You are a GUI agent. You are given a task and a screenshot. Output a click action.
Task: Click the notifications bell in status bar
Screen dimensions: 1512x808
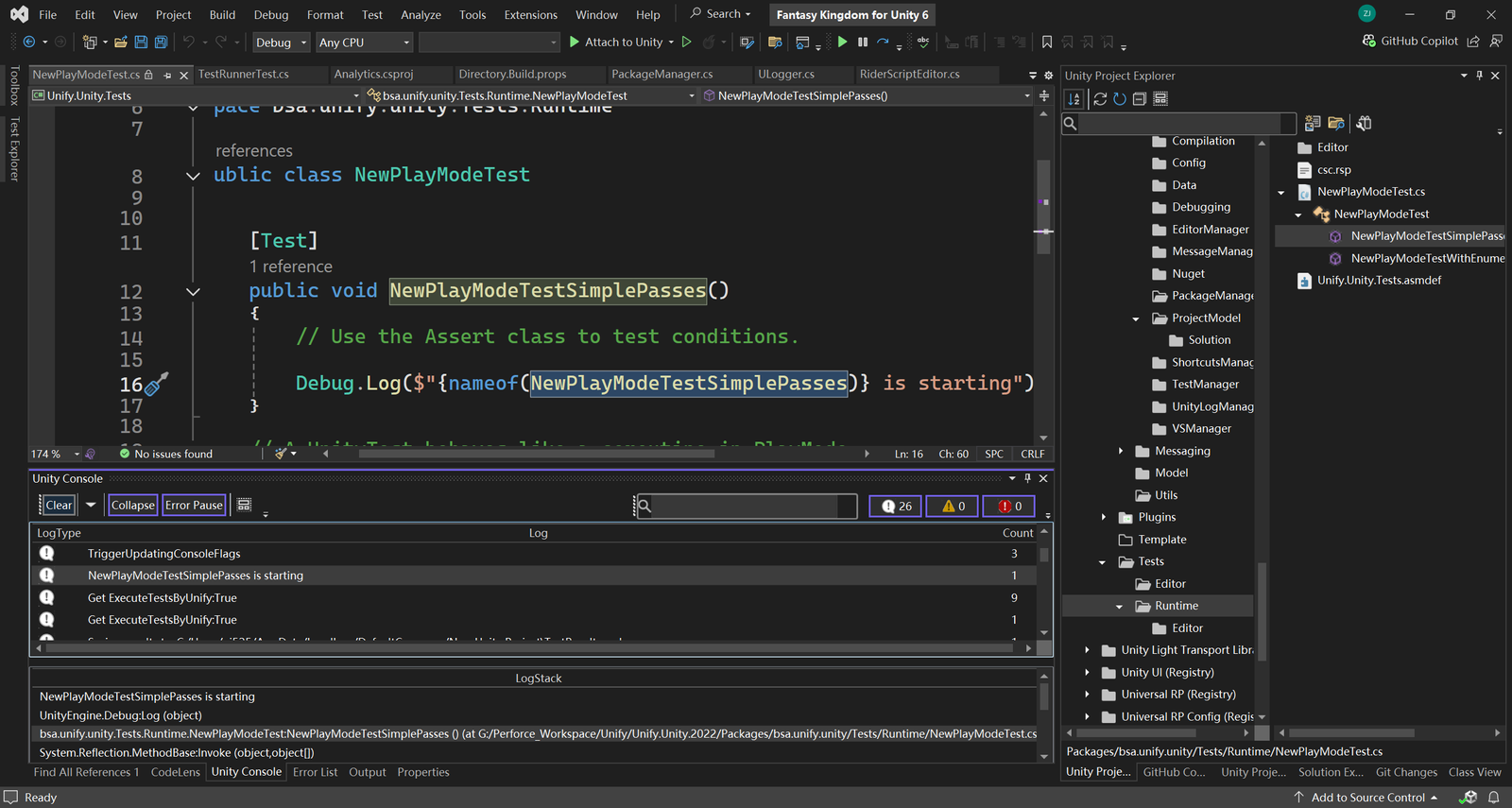(1494, 798)
